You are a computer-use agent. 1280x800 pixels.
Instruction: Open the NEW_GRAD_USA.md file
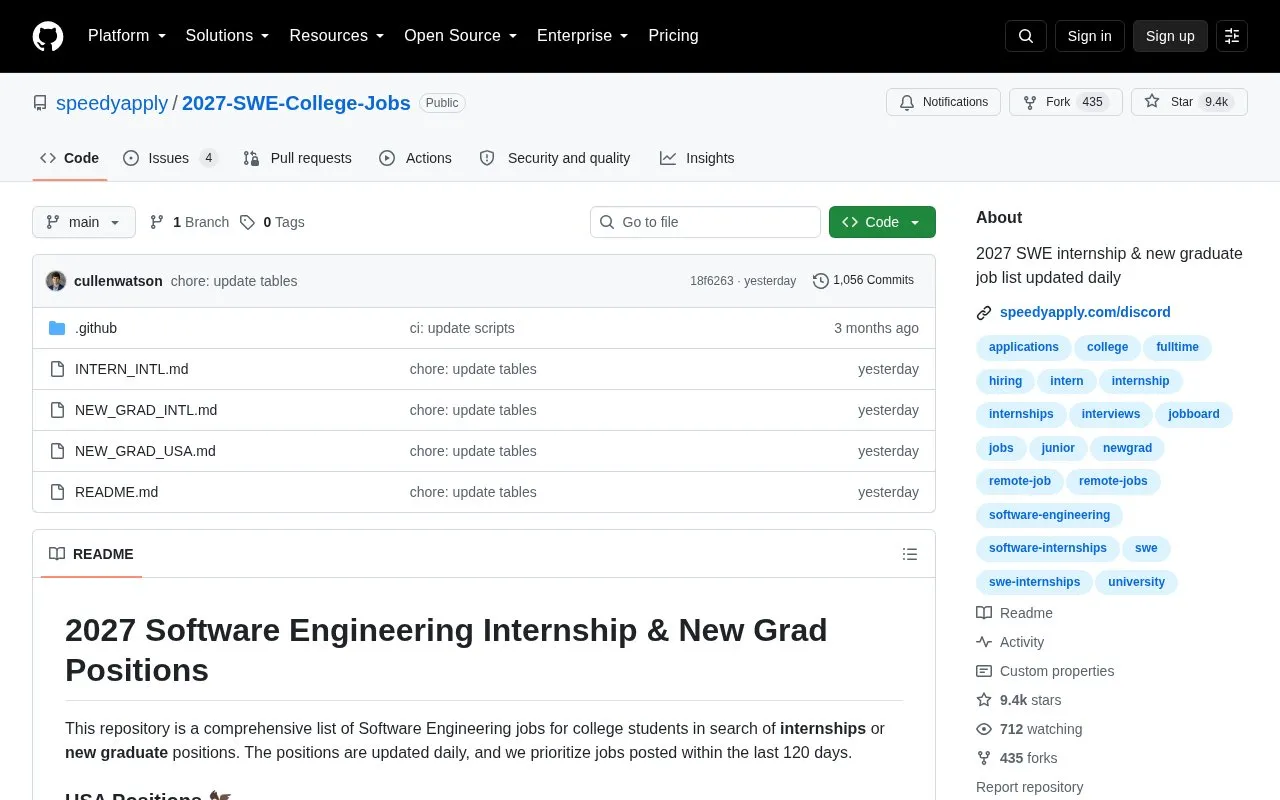point(145,451)
